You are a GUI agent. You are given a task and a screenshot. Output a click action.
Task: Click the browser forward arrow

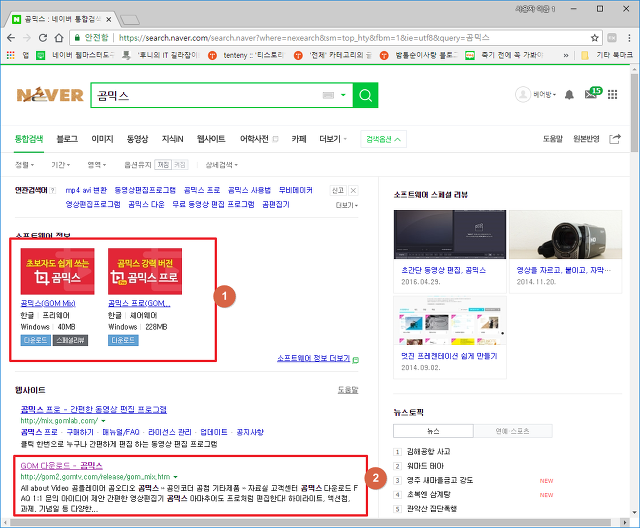tap(27, 38)
